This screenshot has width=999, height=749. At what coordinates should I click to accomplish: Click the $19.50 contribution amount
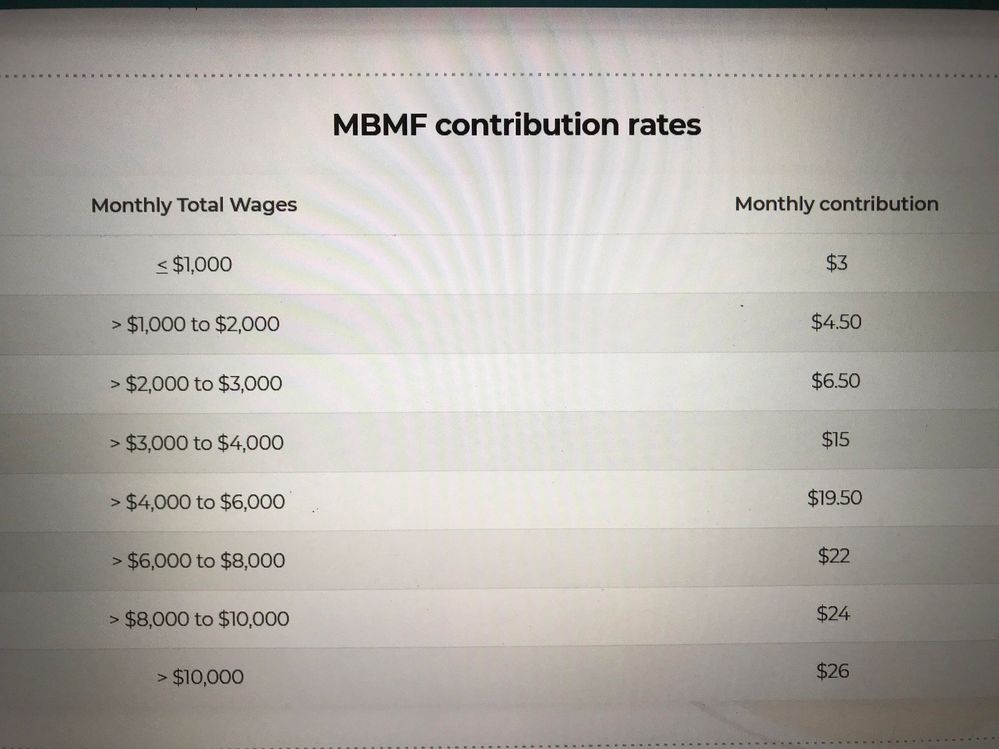click(835, 497)
